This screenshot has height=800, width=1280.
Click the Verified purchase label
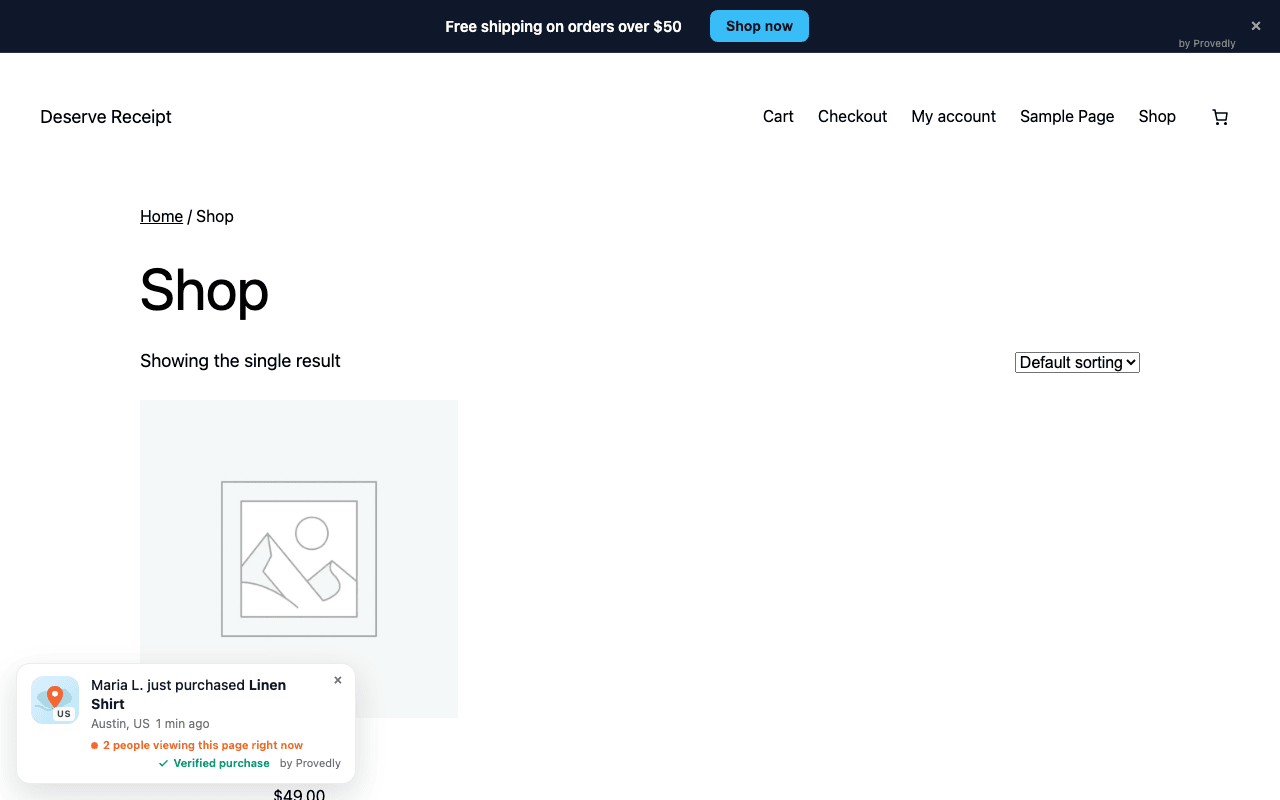(214, 763)
